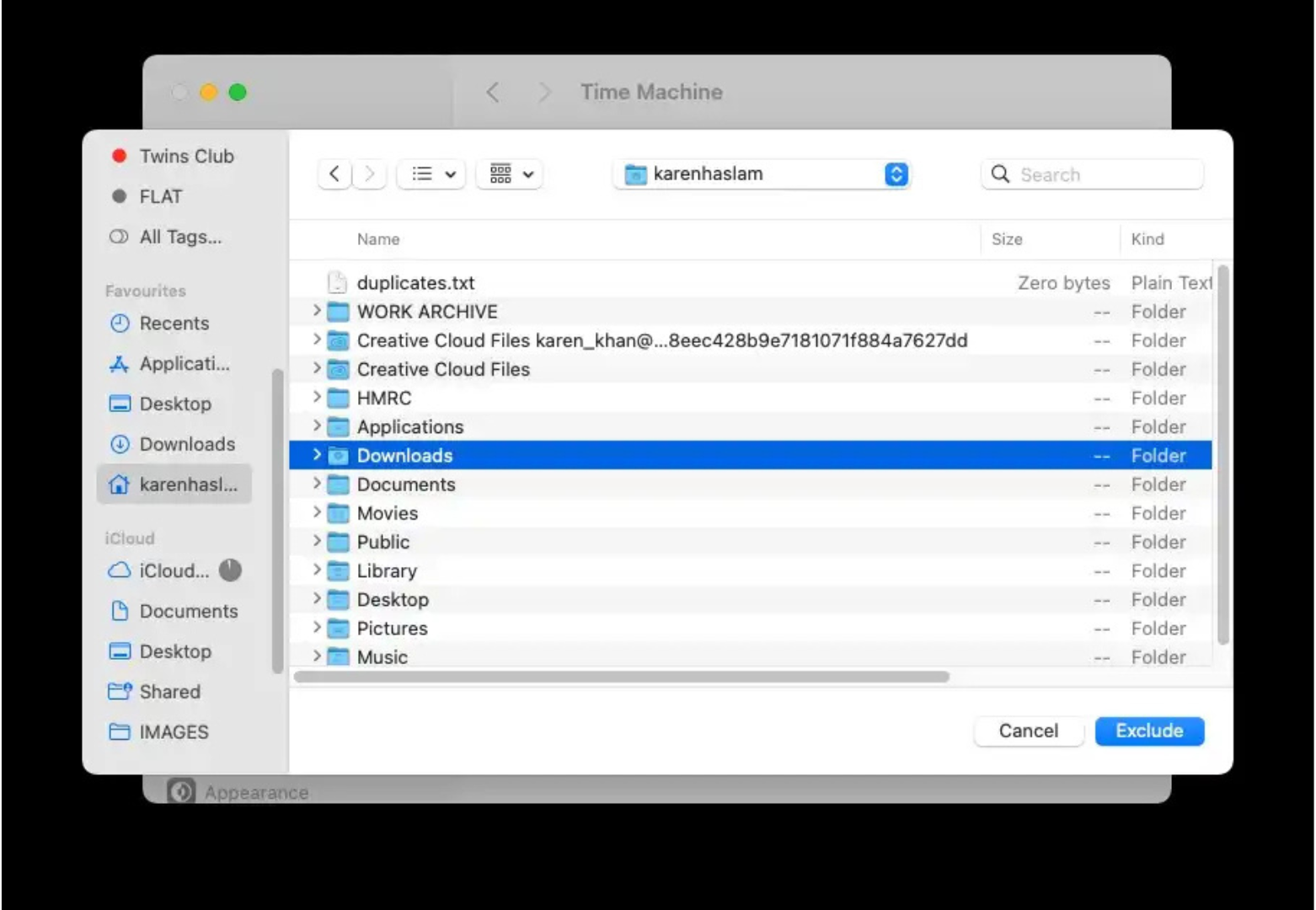
Task: Open the view options dropdown
Action: click(431, 174)
